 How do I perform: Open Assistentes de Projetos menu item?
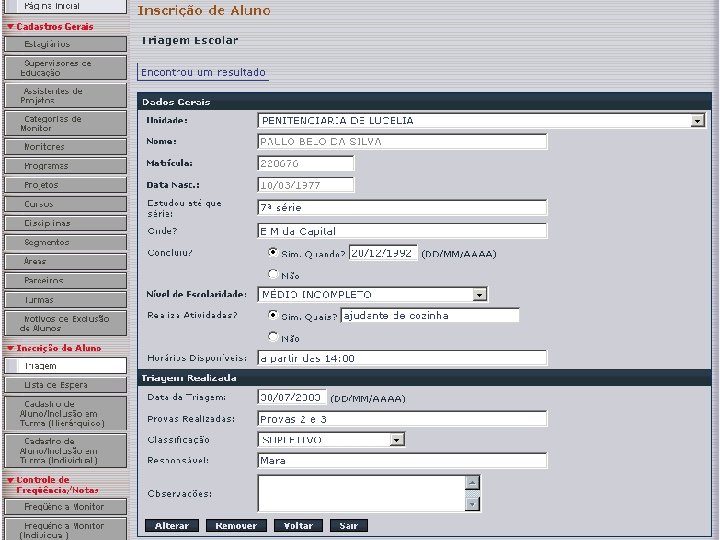click(66, 96)
